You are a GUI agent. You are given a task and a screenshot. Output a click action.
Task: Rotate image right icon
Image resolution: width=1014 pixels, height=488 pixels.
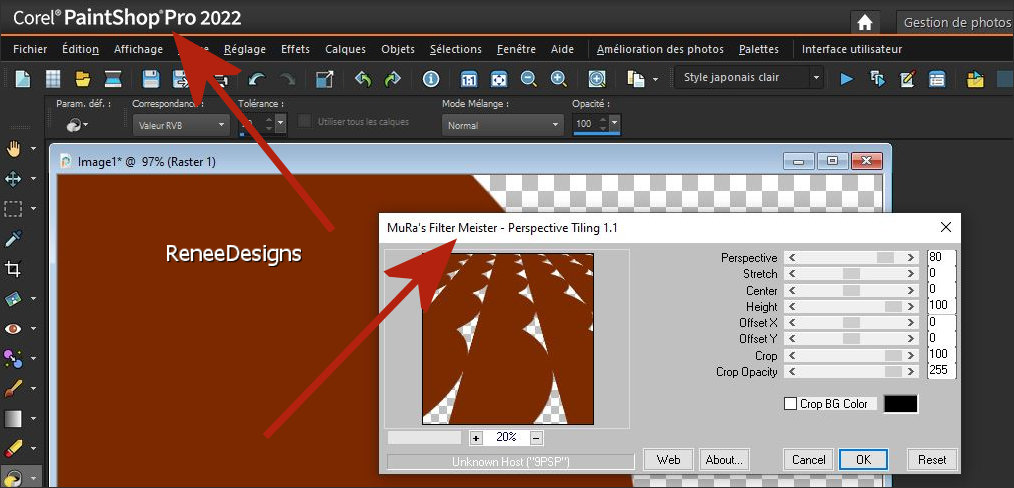click(x=393, y=79)
